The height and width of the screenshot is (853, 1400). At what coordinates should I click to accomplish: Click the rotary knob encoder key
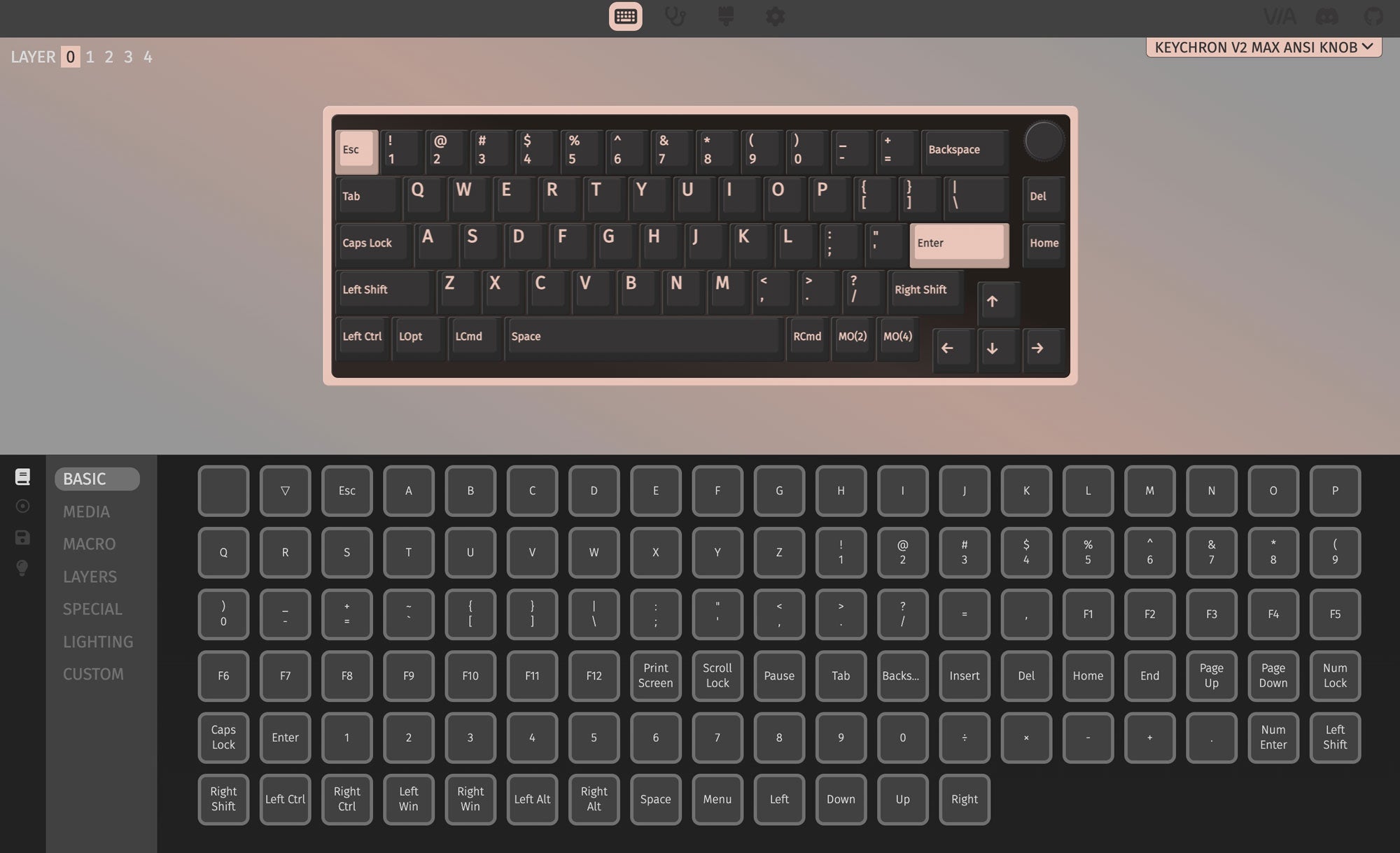(1042, 148)
